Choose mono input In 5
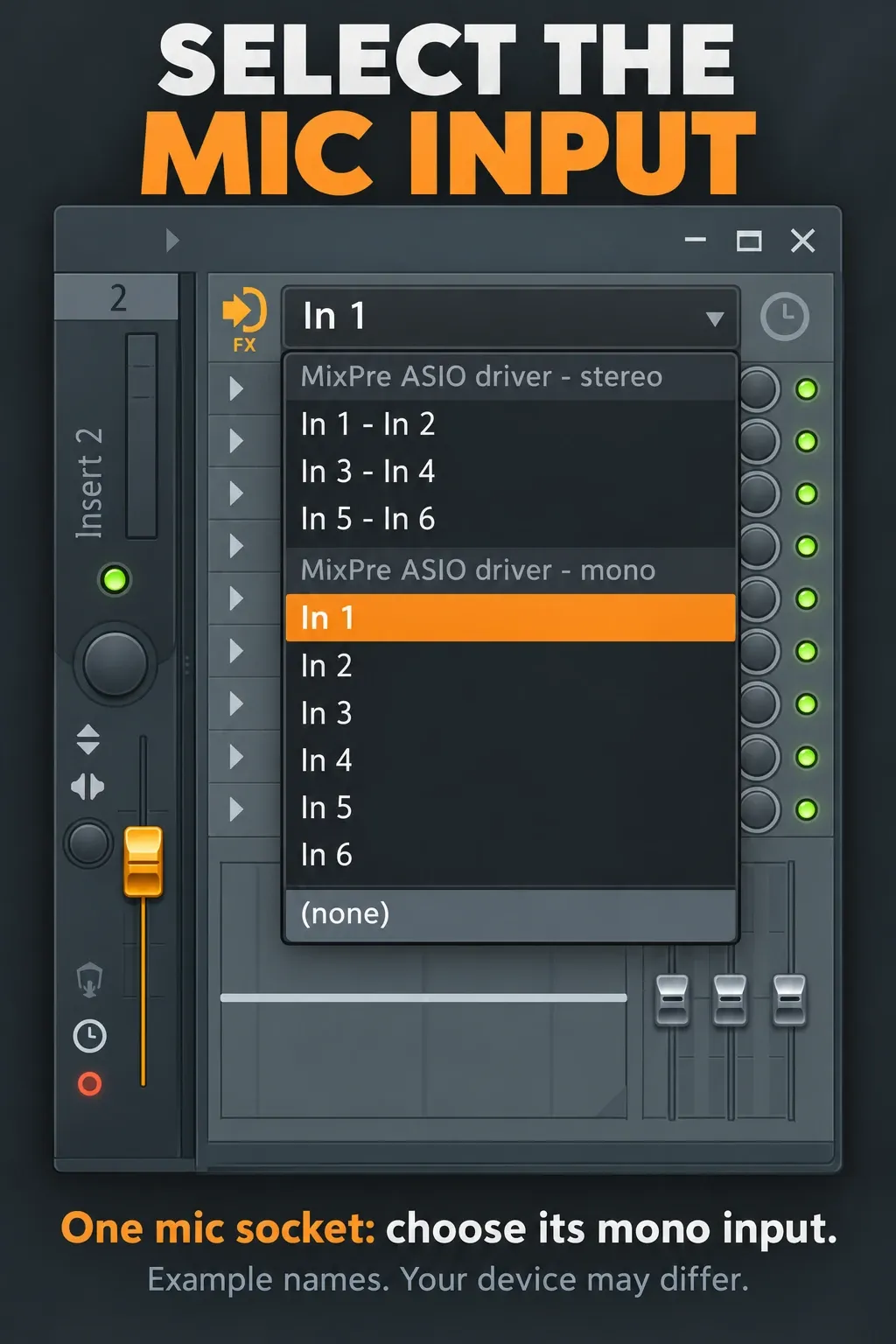The width and height of the screenshot is (896, 1344). pyautogui.click(x=510, y=808)
